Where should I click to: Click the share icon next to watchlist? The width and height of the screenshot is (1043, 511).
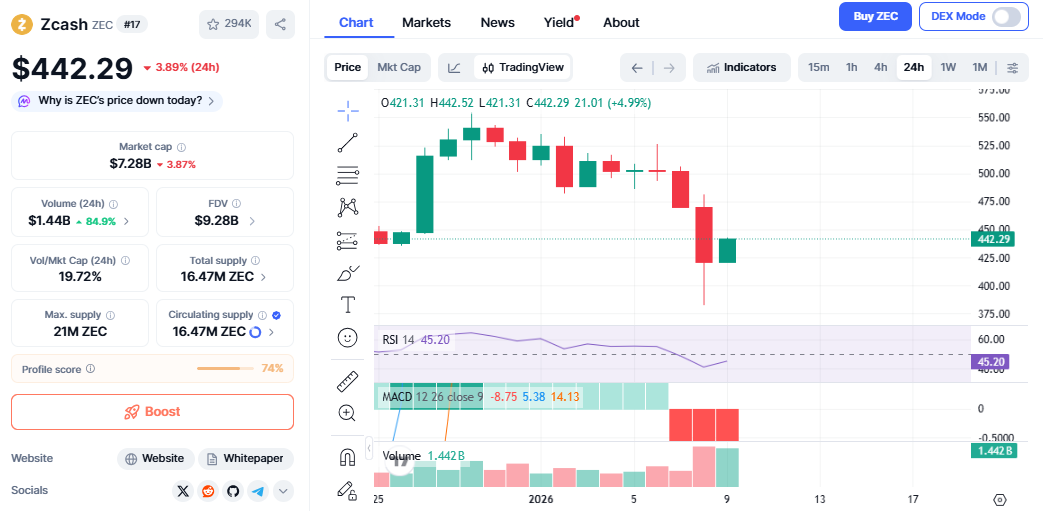[x=280, y=23]
